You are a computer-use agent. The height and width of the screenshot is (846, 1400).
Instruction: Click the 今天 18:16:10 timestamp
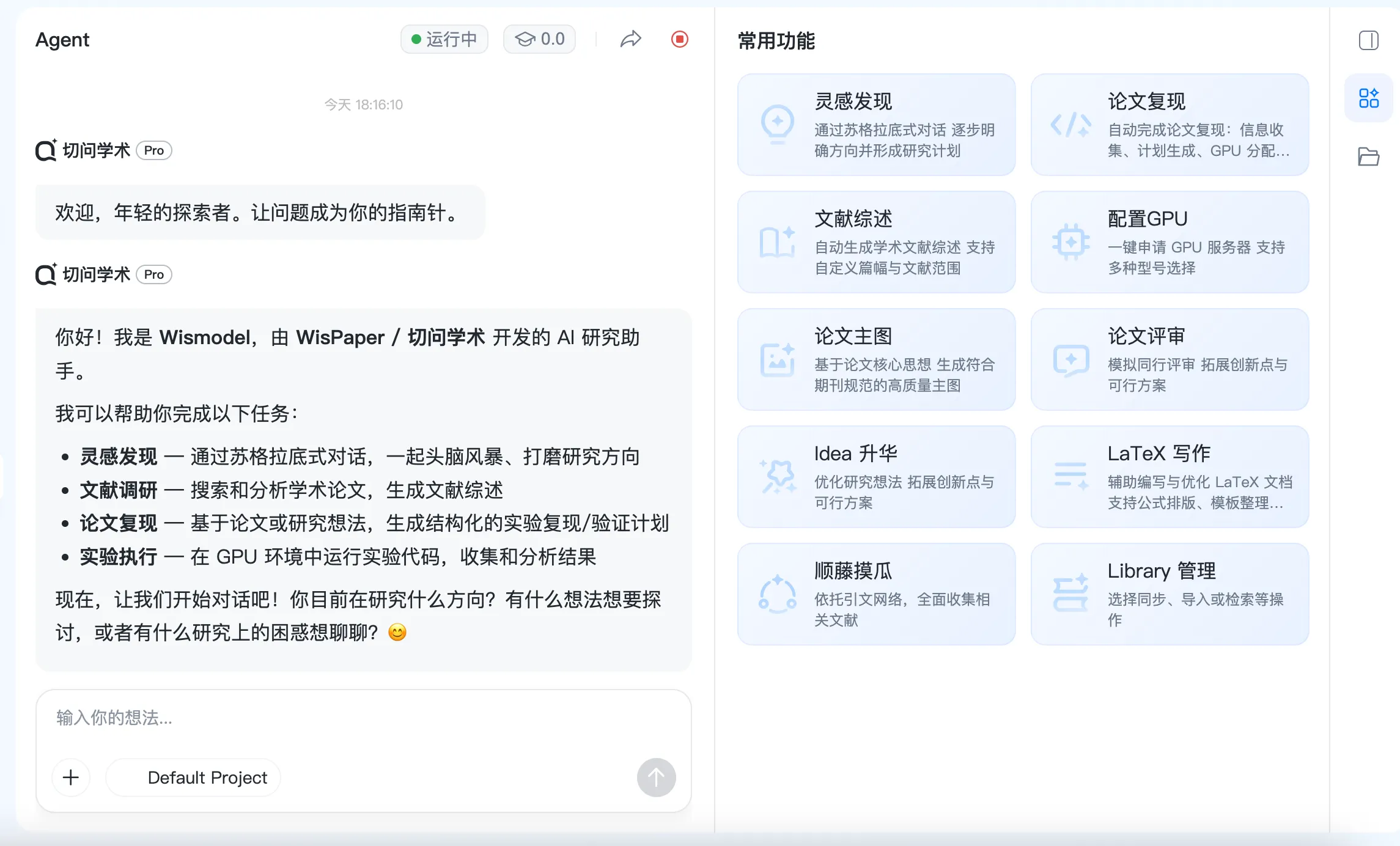coord(363,105)
